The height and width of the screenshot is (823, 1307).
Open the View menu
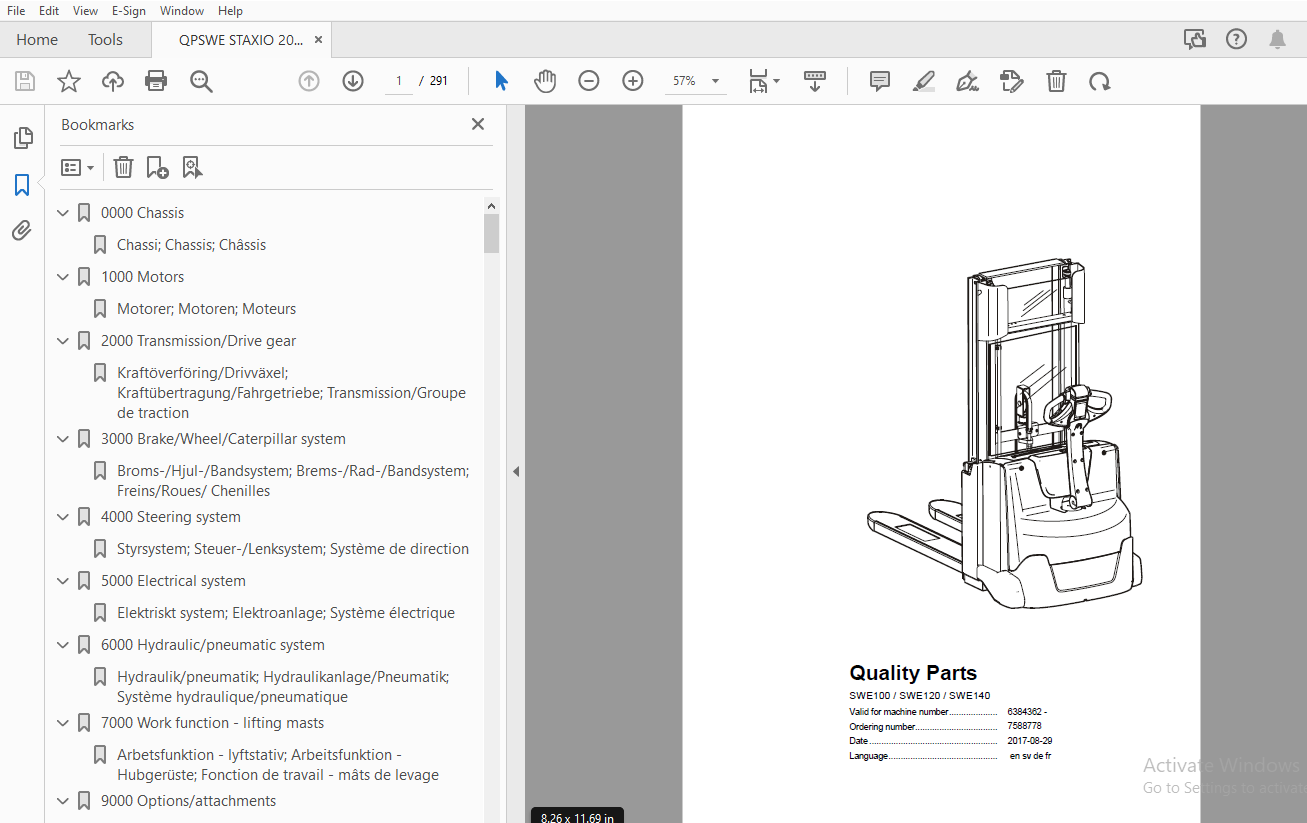click(x=86, y=10)
